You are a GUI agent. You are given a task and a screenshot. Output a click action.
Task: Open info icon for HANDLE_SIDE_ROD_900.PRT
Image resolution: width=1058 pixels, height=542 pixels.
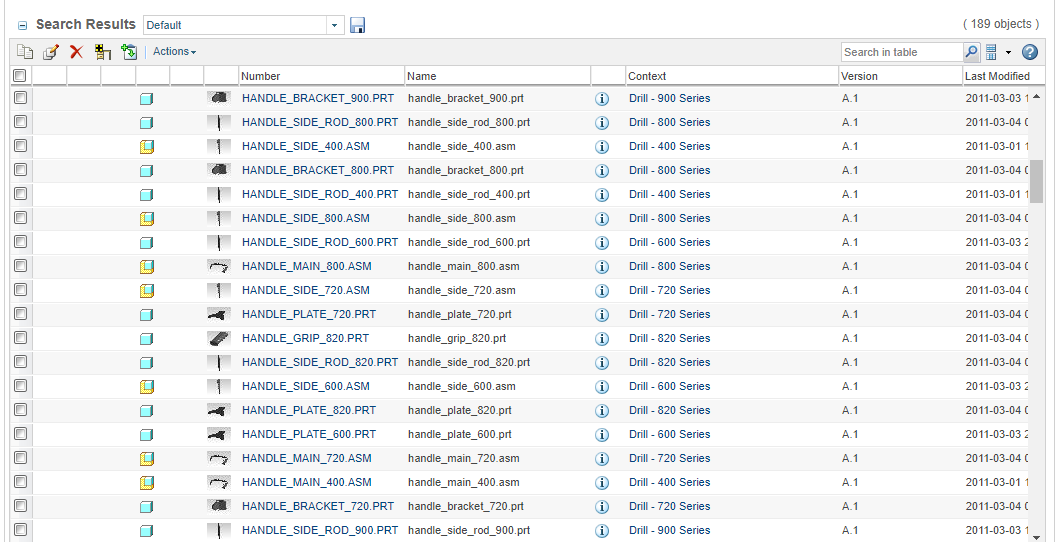coord(602,531)
